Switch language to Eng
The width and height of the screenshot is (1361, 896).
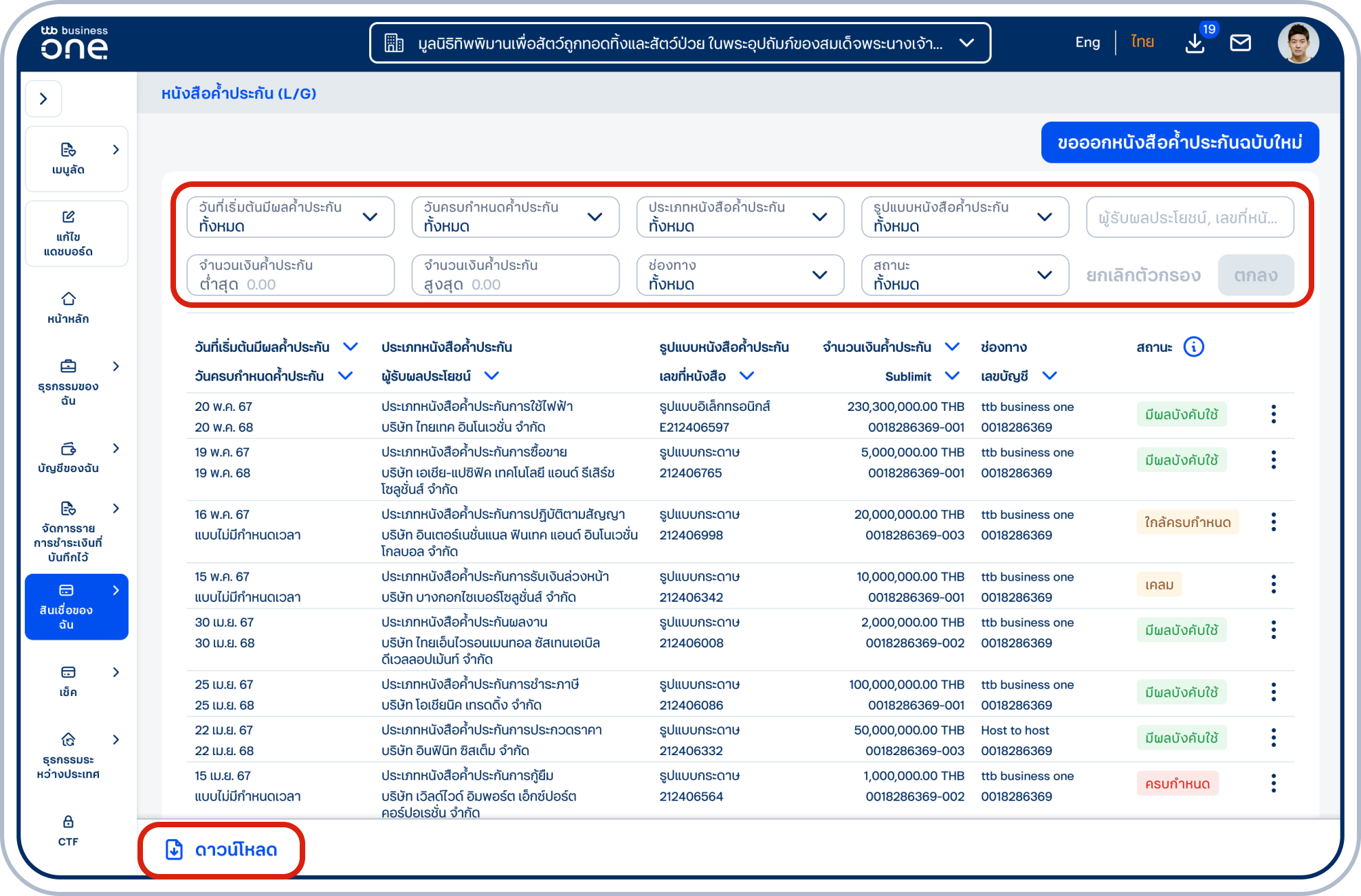1087,43
